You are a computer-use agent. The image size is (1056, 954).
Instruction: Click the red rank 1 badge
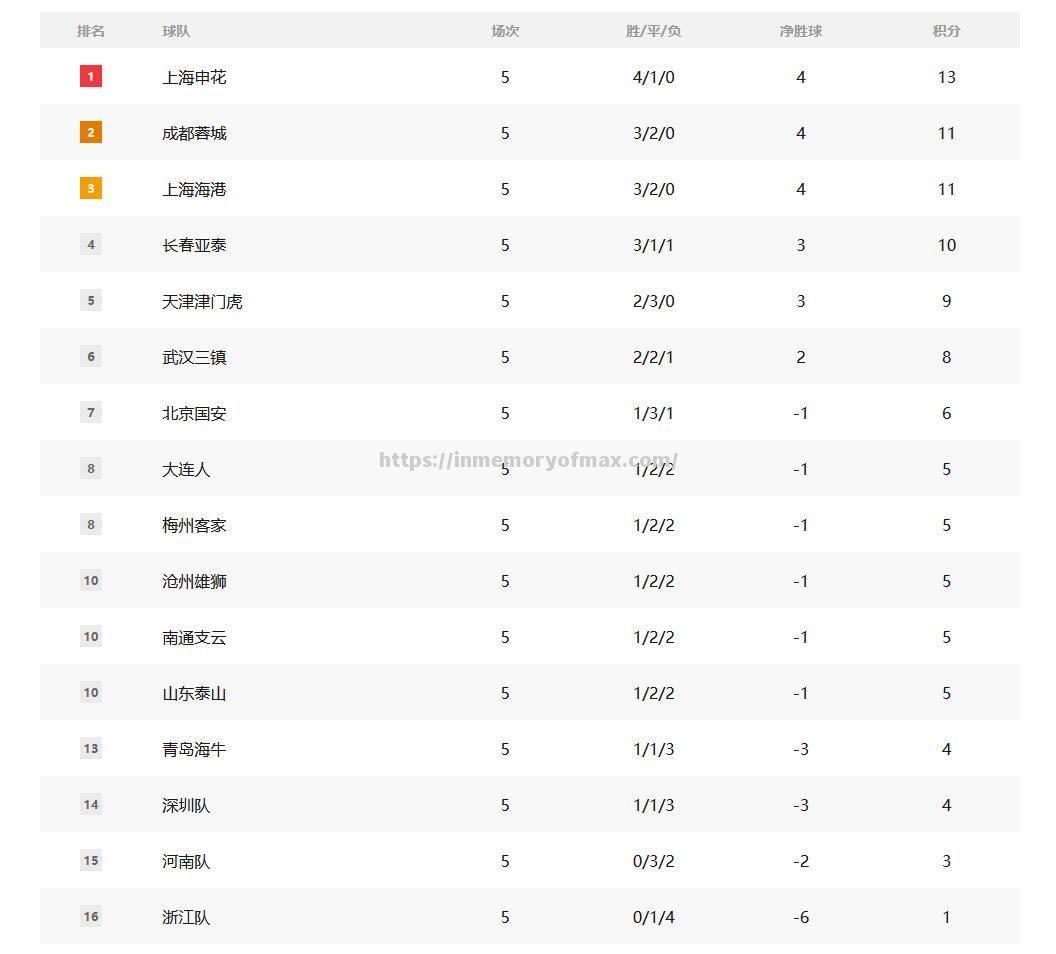[91, 76]
